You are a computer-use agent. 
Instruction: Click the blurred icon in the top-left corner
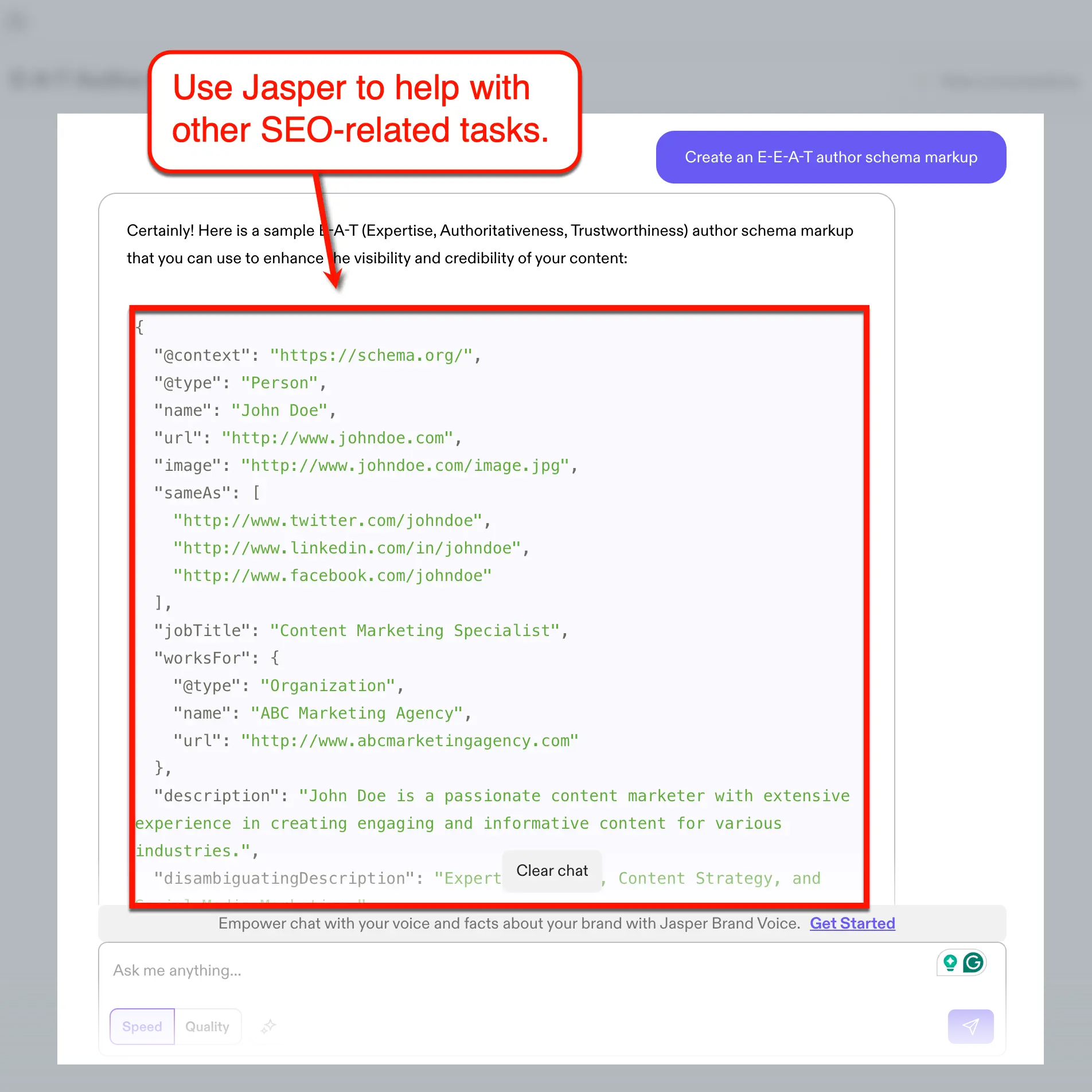click(x=18, y=22)
